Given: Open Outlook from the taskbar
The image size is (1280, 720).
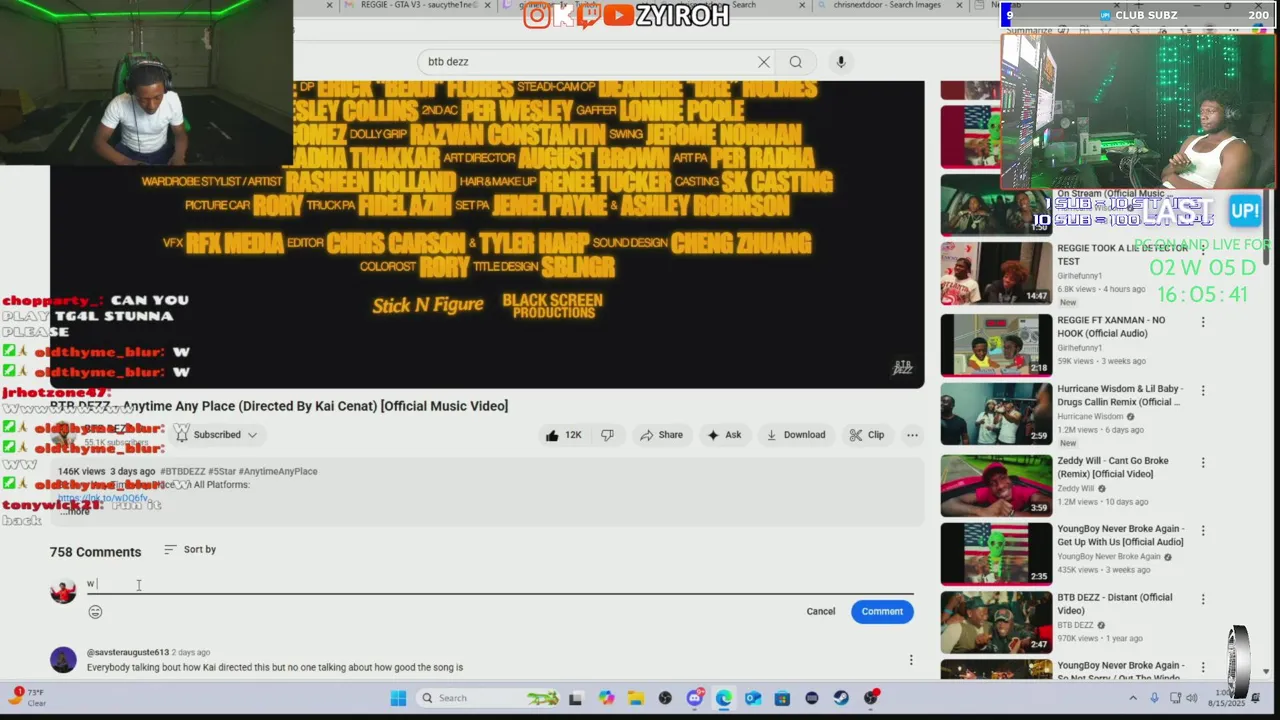Looking at the screenshot, I should click(753, 698).
